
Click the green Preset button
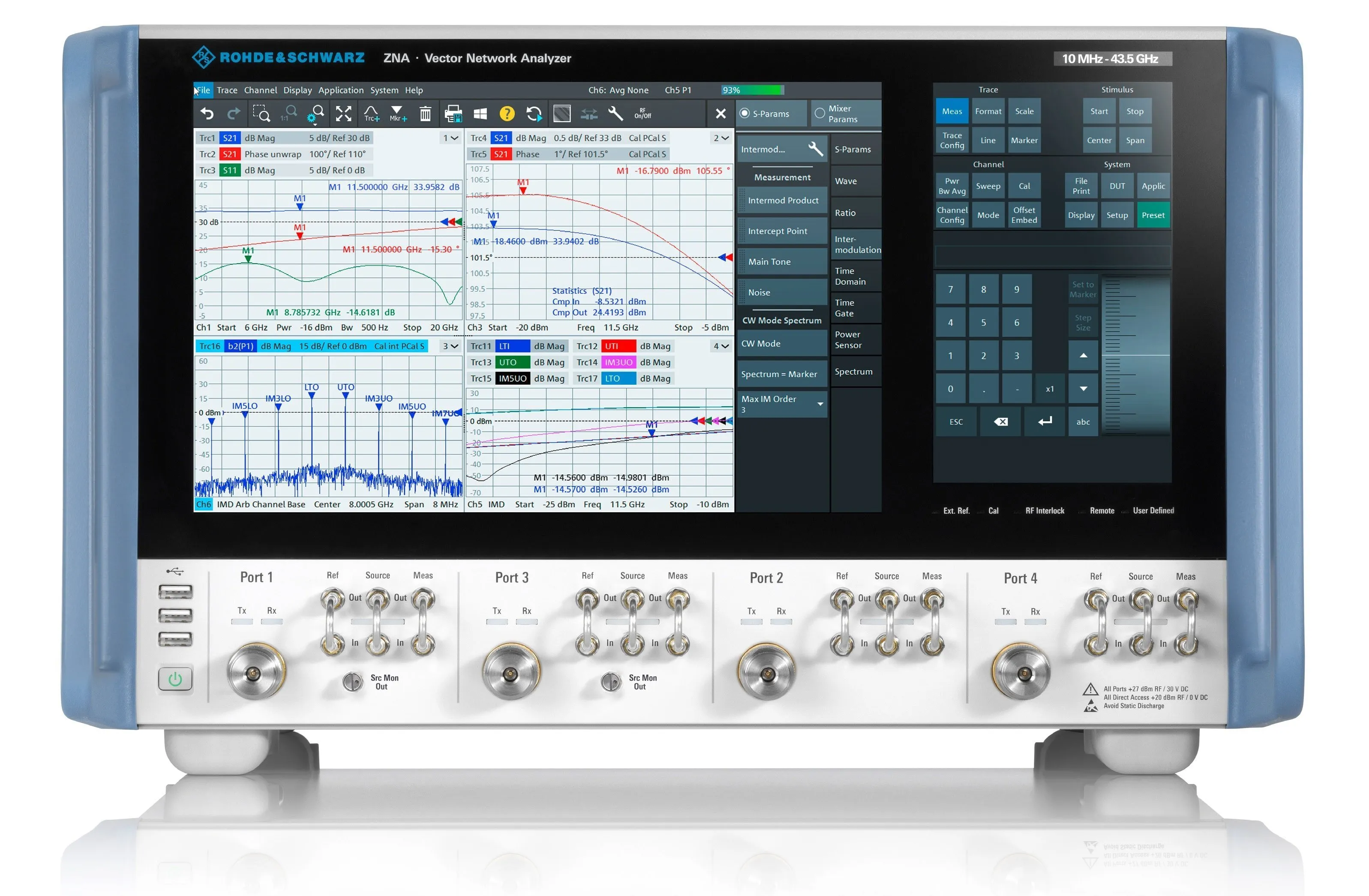click(1153, 215)
